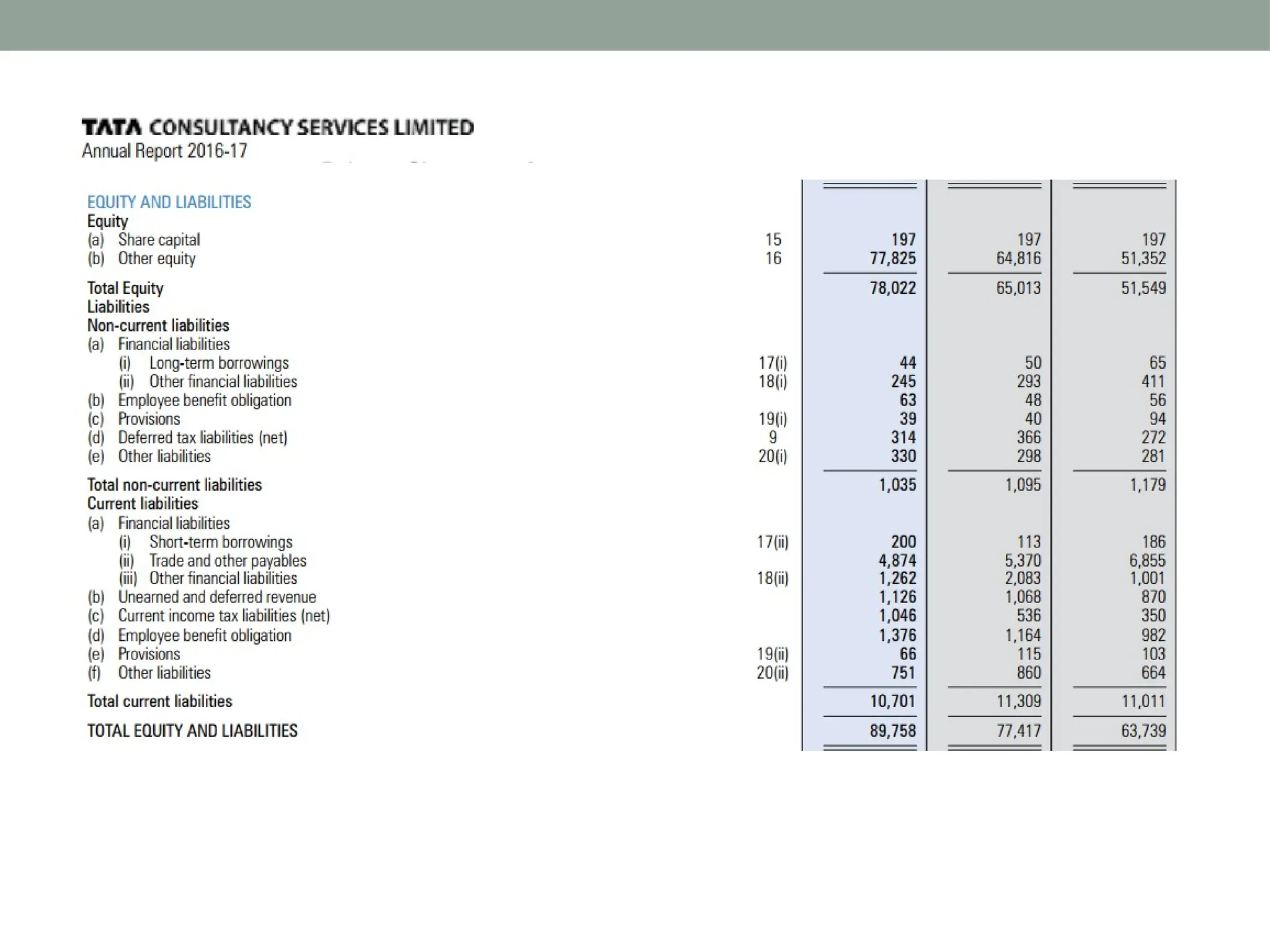Image resolution: width=1270 pixels, height=952 pixels.
Task: Click Current income tax liabilities (net) label
Action: pyautogui.click(x=224, y=616)
